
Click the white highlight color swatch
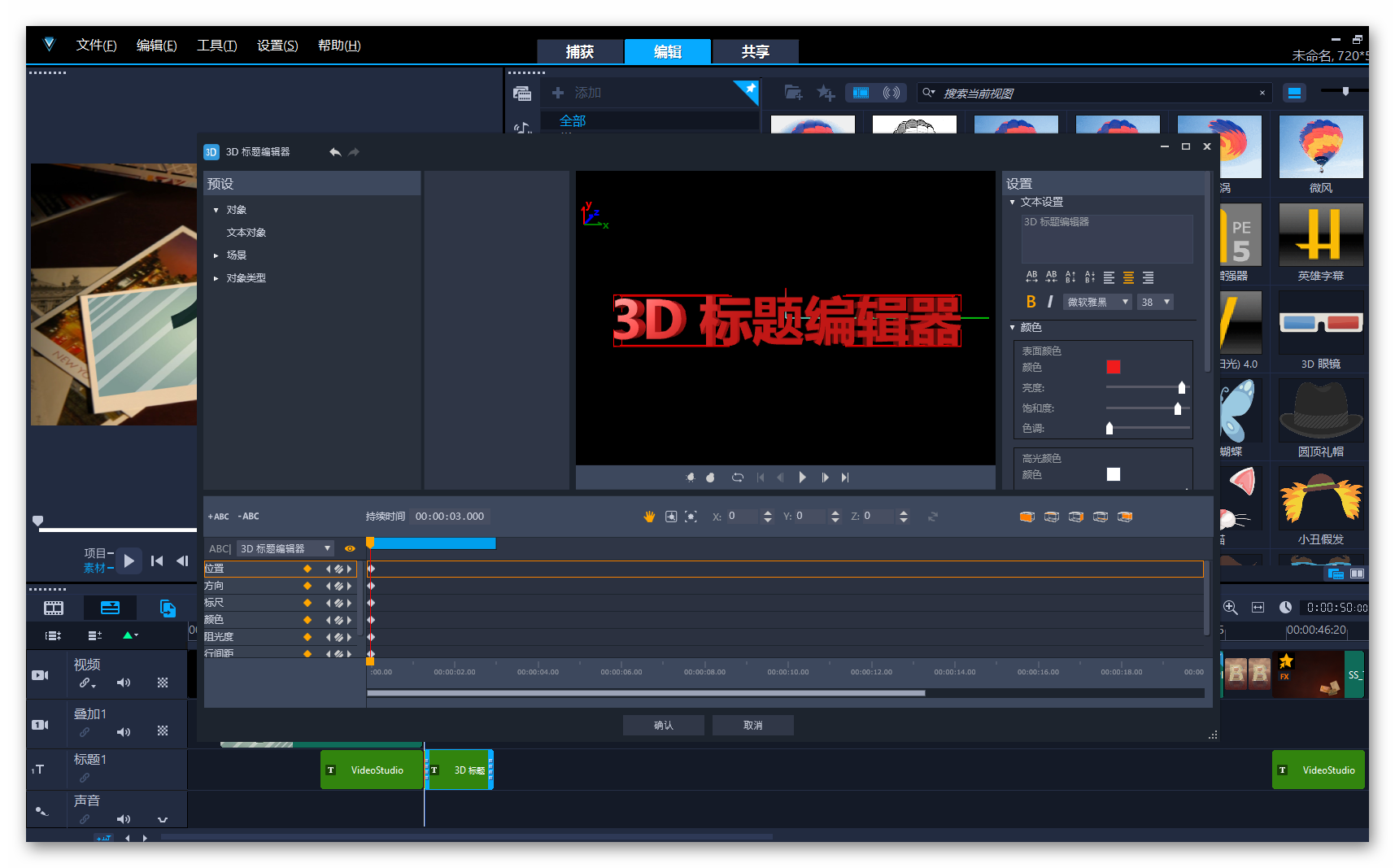click(x=1114, y=474)
